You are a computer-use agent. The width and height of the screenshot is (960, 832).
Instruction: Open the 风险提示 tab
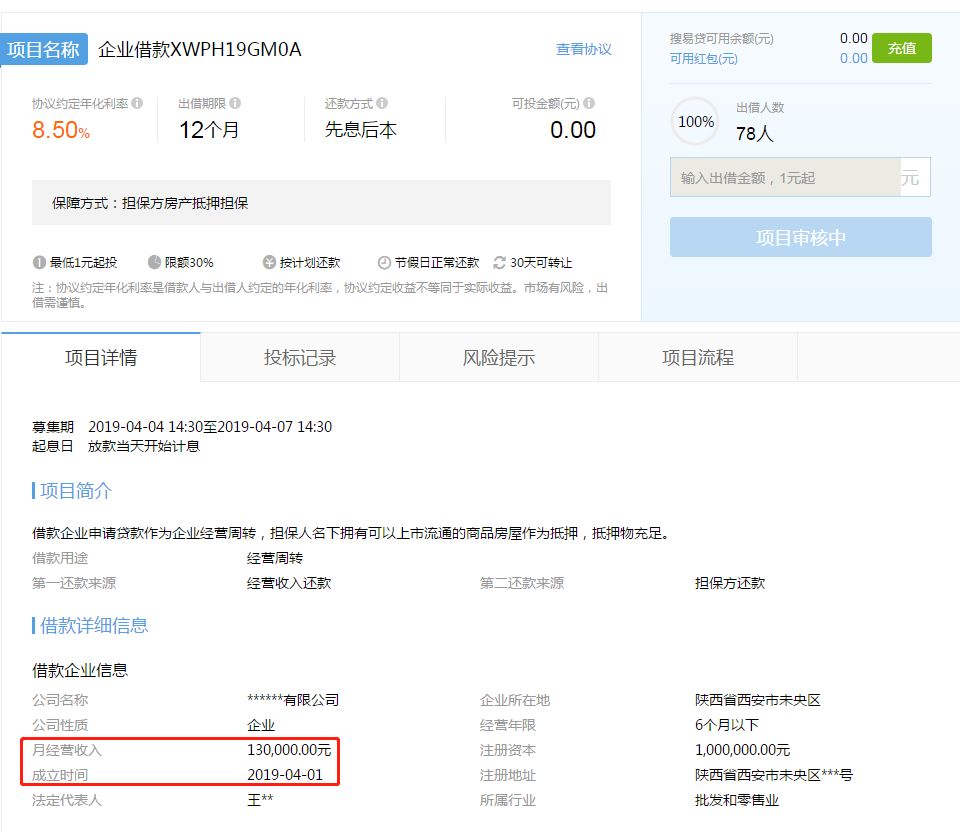(x=499, y=358)
